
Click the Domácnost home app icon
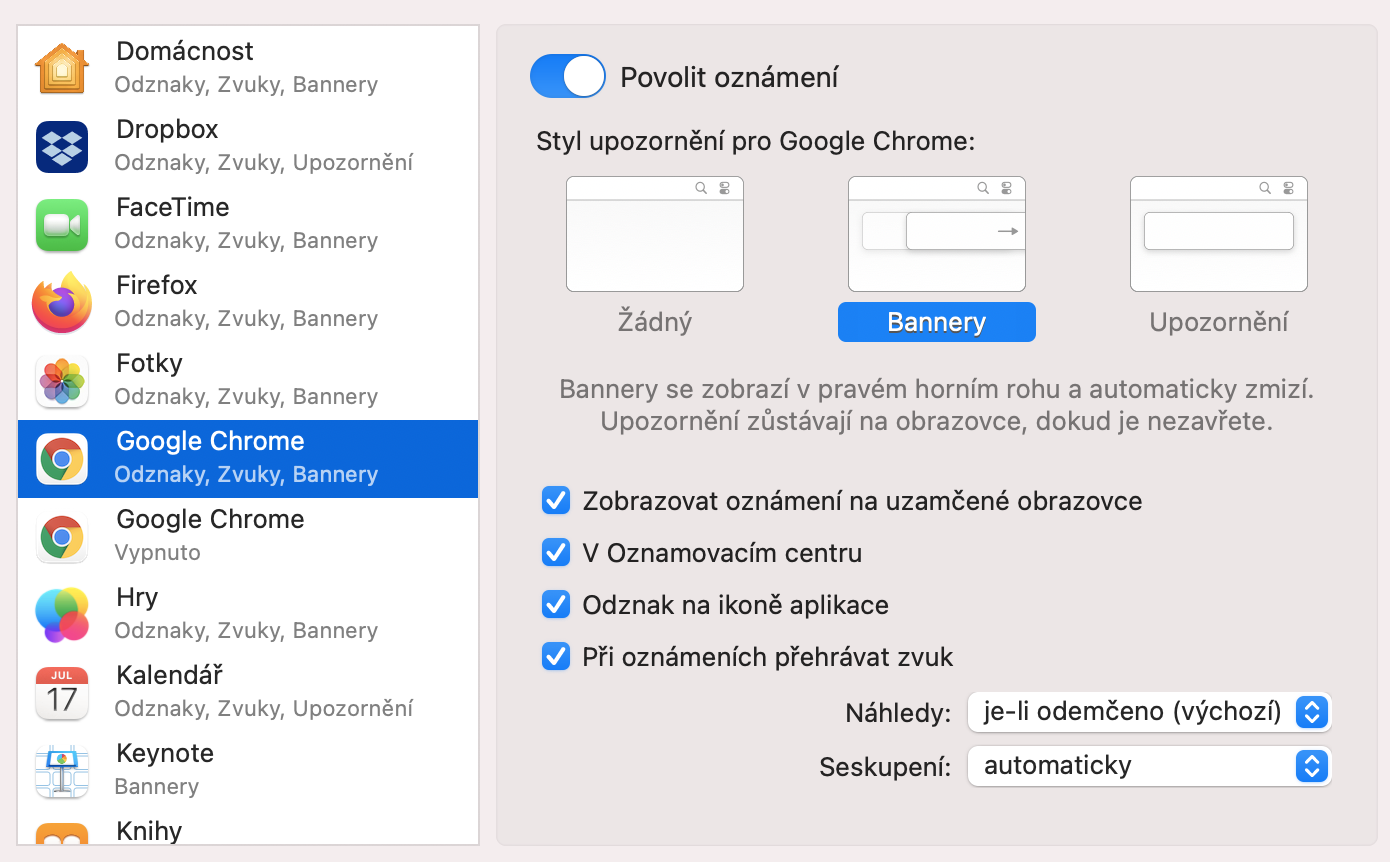pos(62,68)
